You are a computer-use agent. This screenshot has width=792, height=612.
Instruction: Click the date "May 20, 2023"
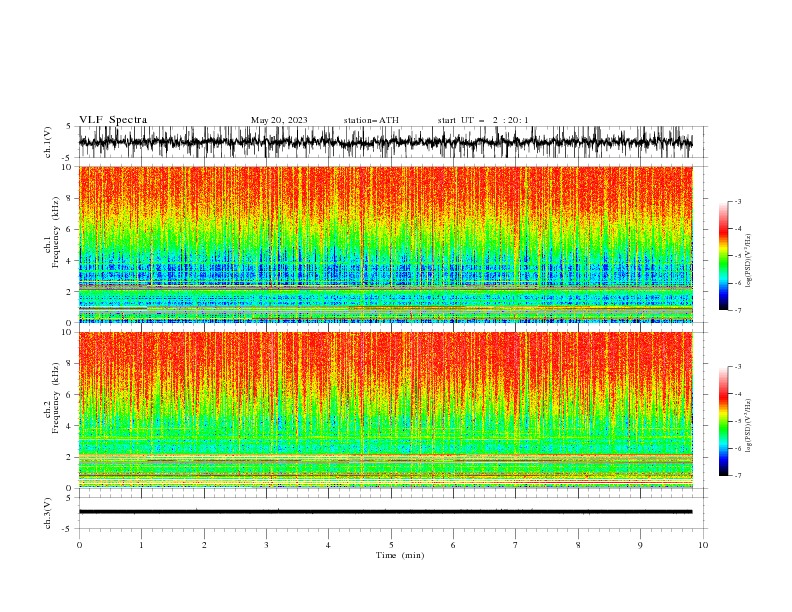[279, 120]
